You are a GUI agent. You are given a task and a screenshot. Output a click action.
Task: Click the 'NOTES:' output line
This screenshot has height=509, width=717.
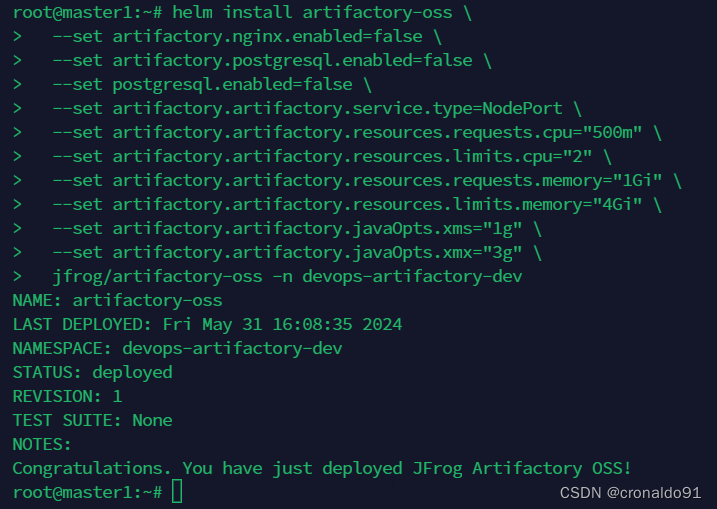42,445
